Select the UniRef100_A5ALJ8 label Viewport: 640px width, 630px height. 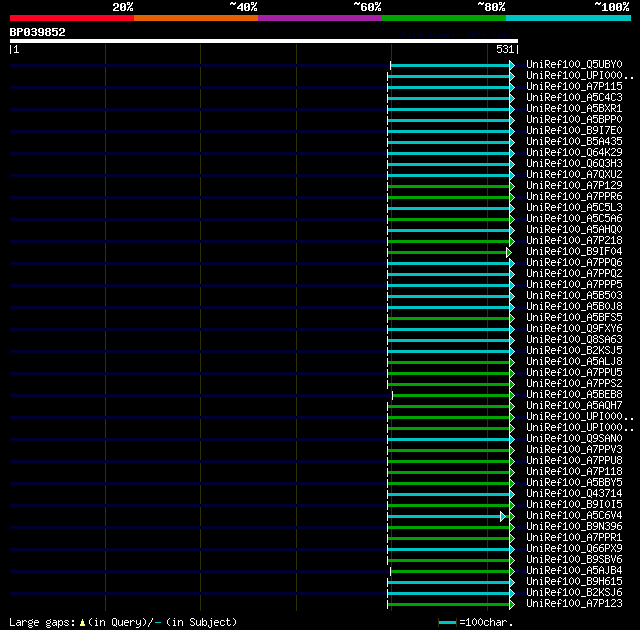tap(574, 362)
